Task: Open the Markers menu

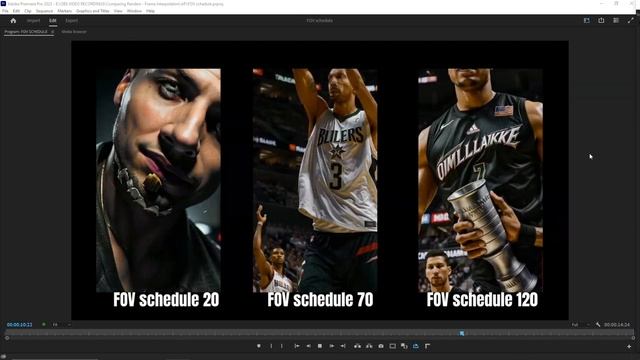Action: (64, 11)
